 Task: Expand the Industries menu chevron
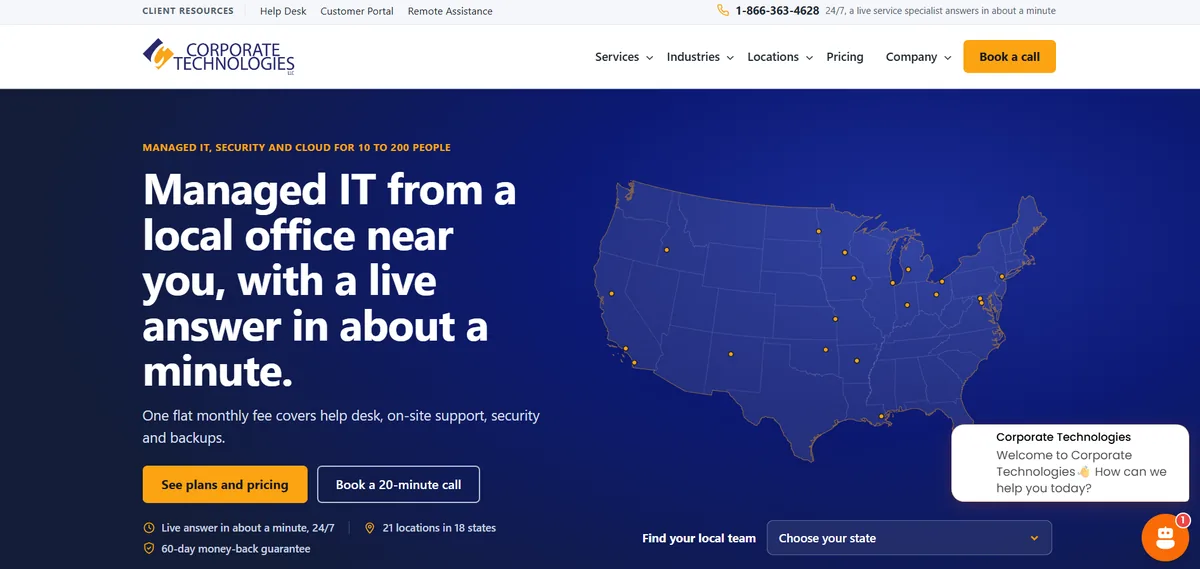click(x=730, y=58)
